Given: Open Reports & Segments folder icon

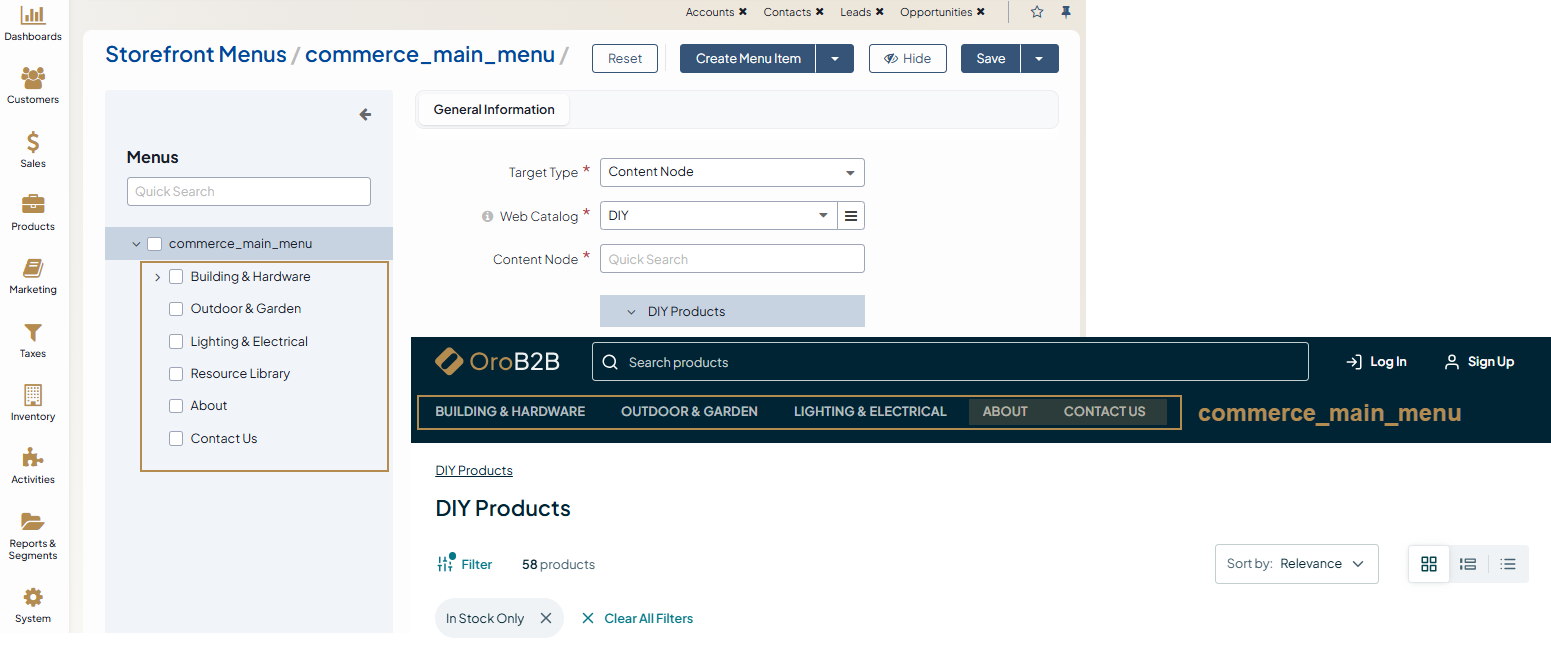Looking at the screenshot, I should [x=33, y=521].
